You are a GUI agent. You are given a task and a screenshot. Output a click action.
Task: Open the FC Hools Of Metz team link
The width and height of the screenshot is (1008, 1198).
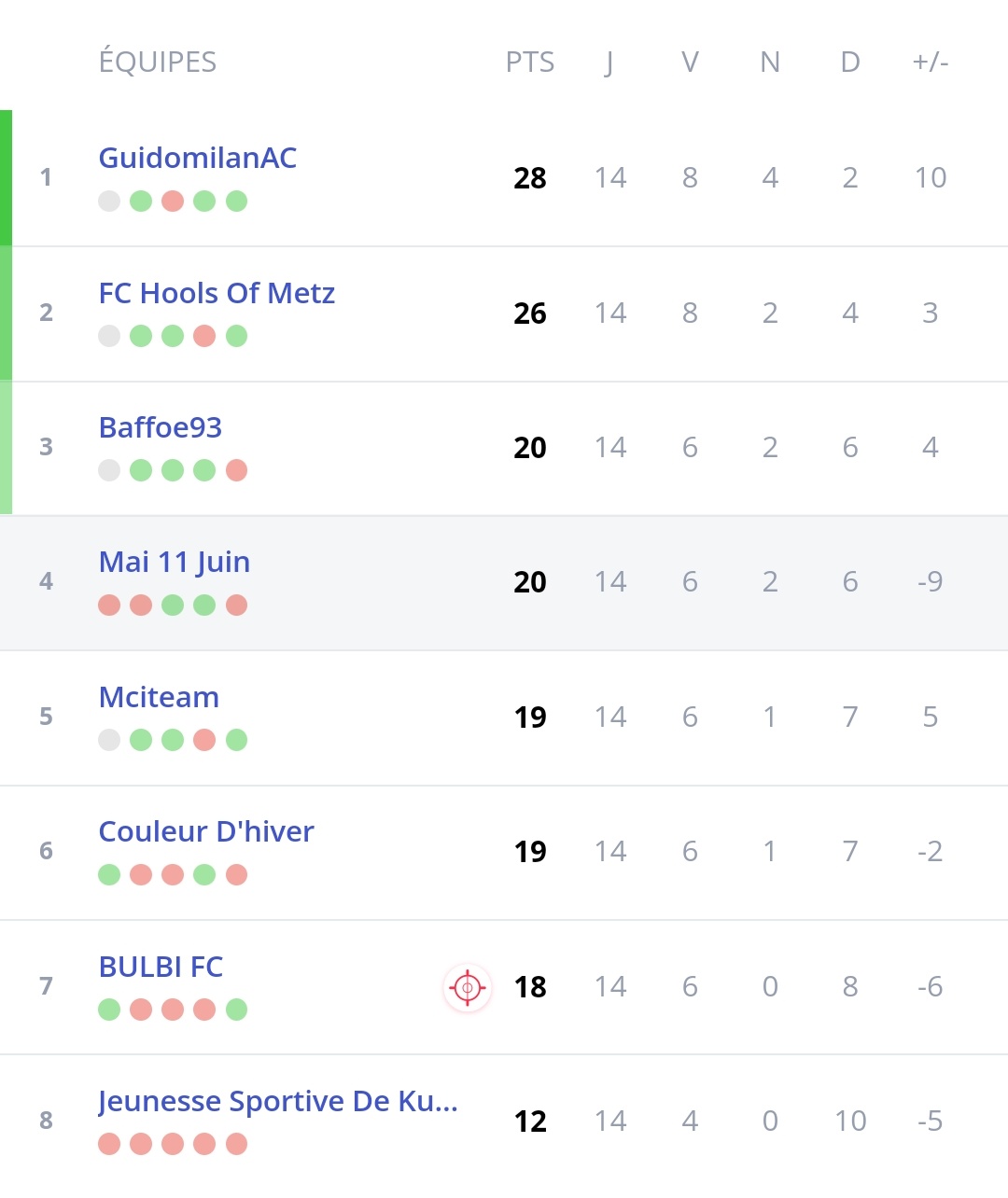(217, 293)
